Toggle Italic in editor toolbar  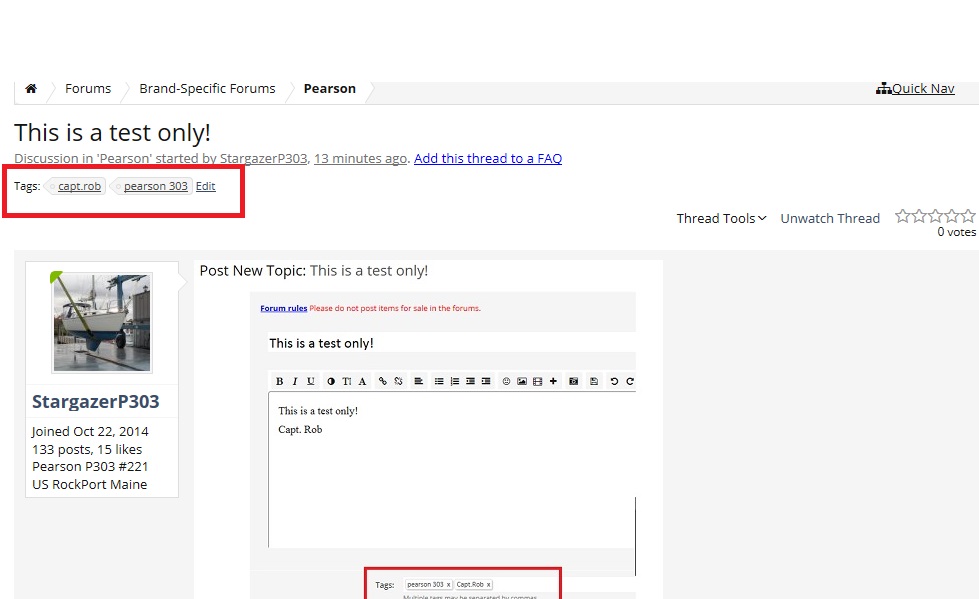[295, 381]
